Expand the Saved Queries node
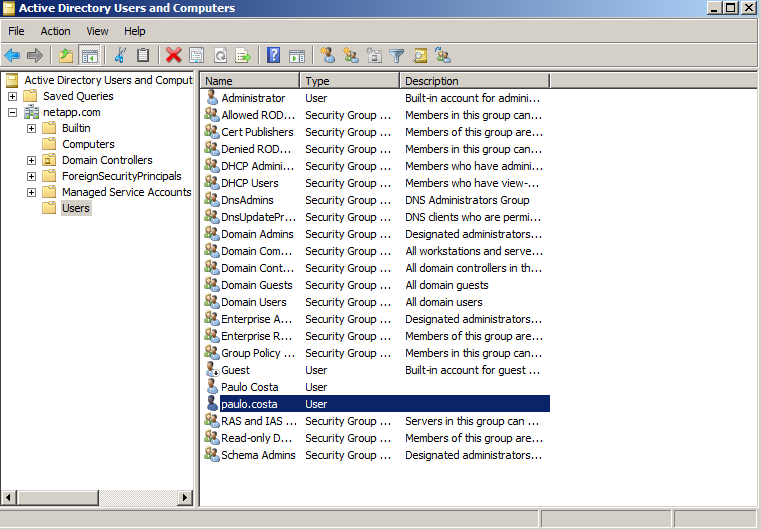The width and height of the screenshot is (761, 530). (12, 96)
